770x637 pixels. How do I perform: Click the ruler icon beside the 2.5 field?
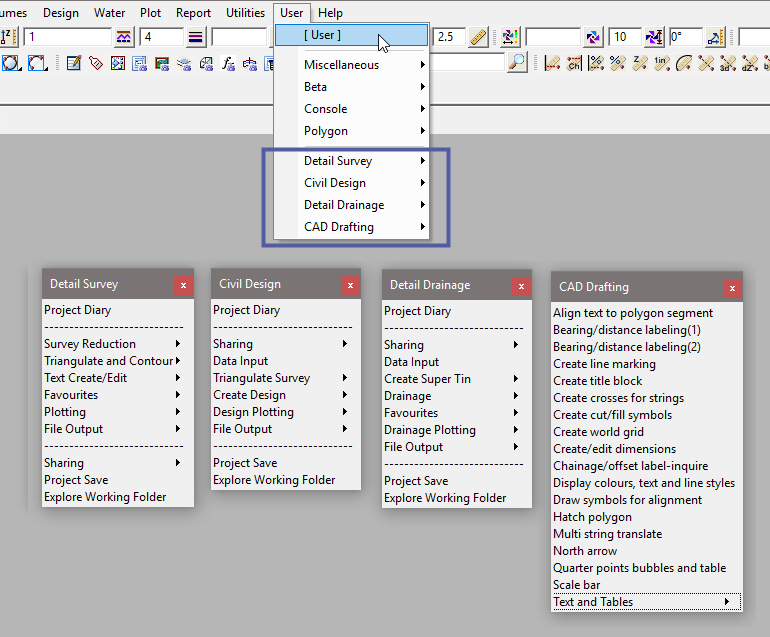tap(478, 38)
